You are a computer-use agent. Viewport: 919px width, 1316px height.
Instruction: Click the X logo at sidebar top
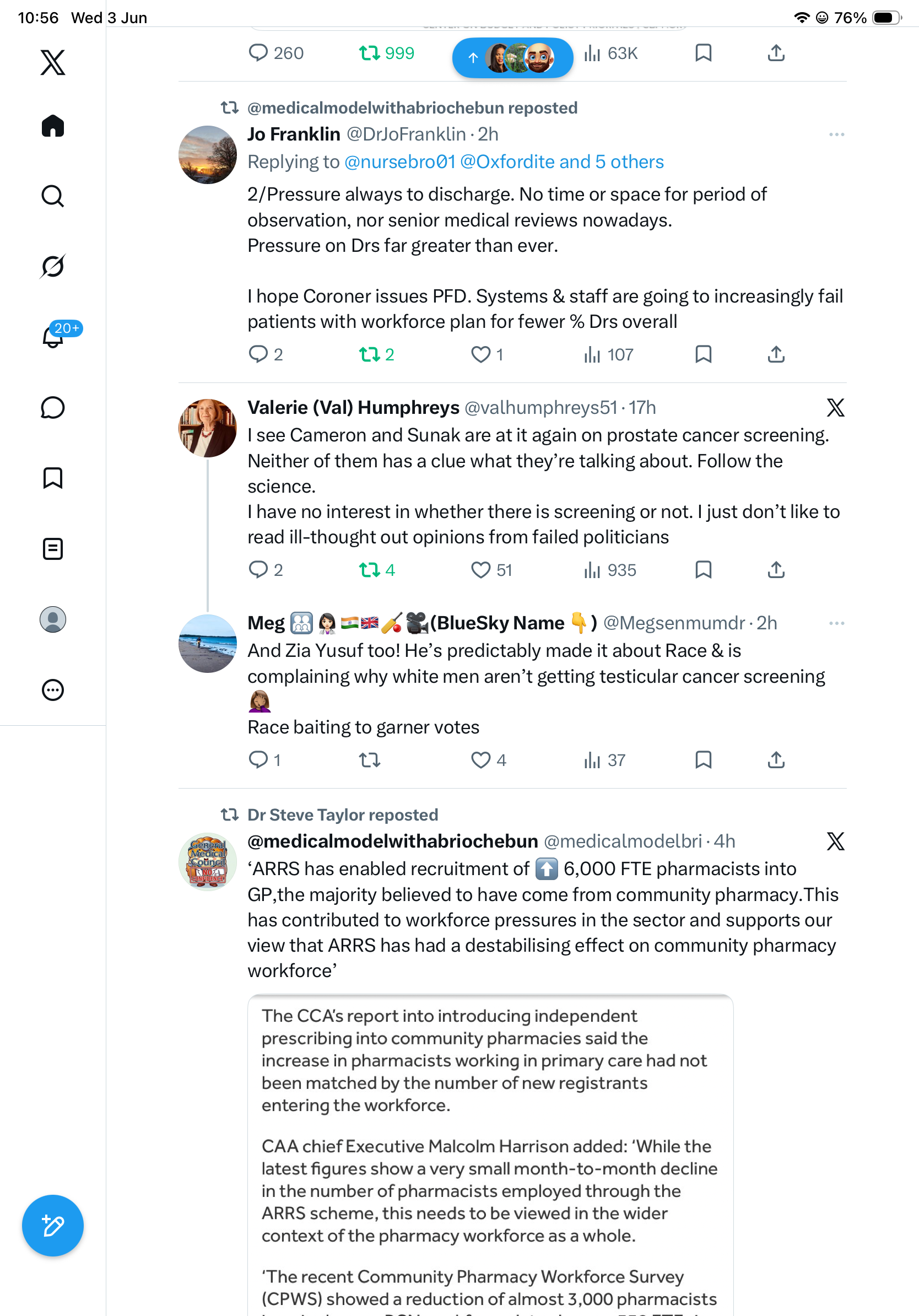coord(53,62)
